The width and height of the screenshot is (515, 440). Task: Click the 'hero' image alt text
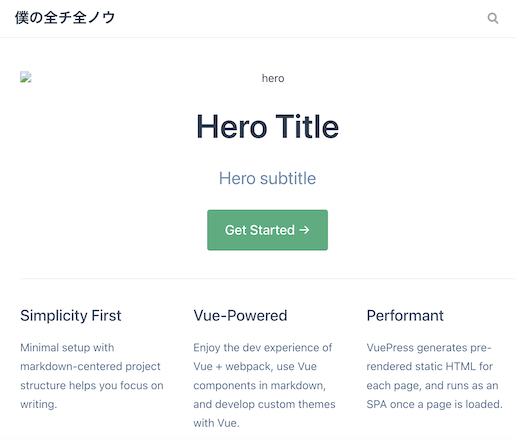(273, 78)
